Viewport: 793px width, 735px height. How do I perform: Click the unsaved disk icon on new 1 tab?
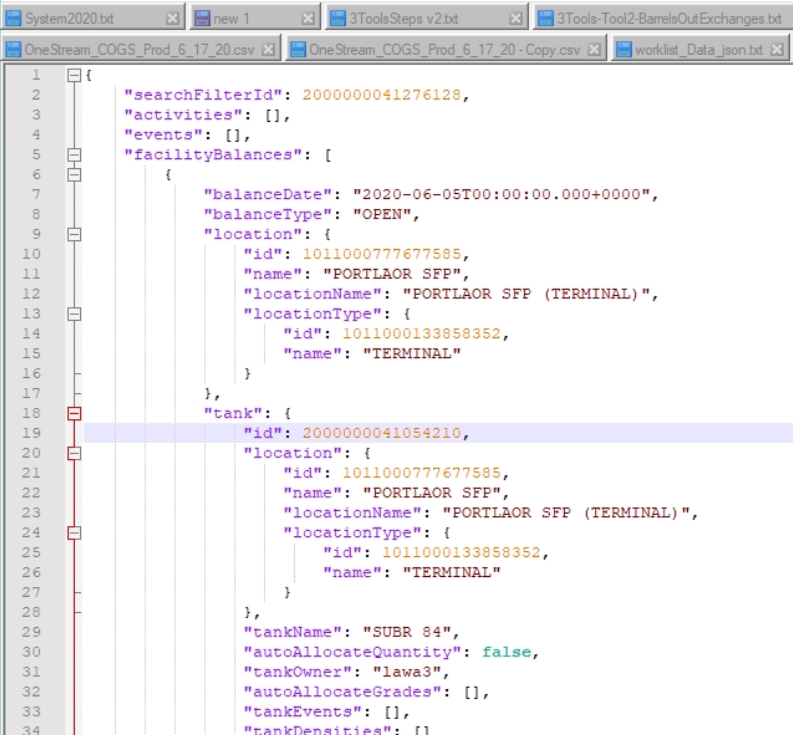click(202, 19)
